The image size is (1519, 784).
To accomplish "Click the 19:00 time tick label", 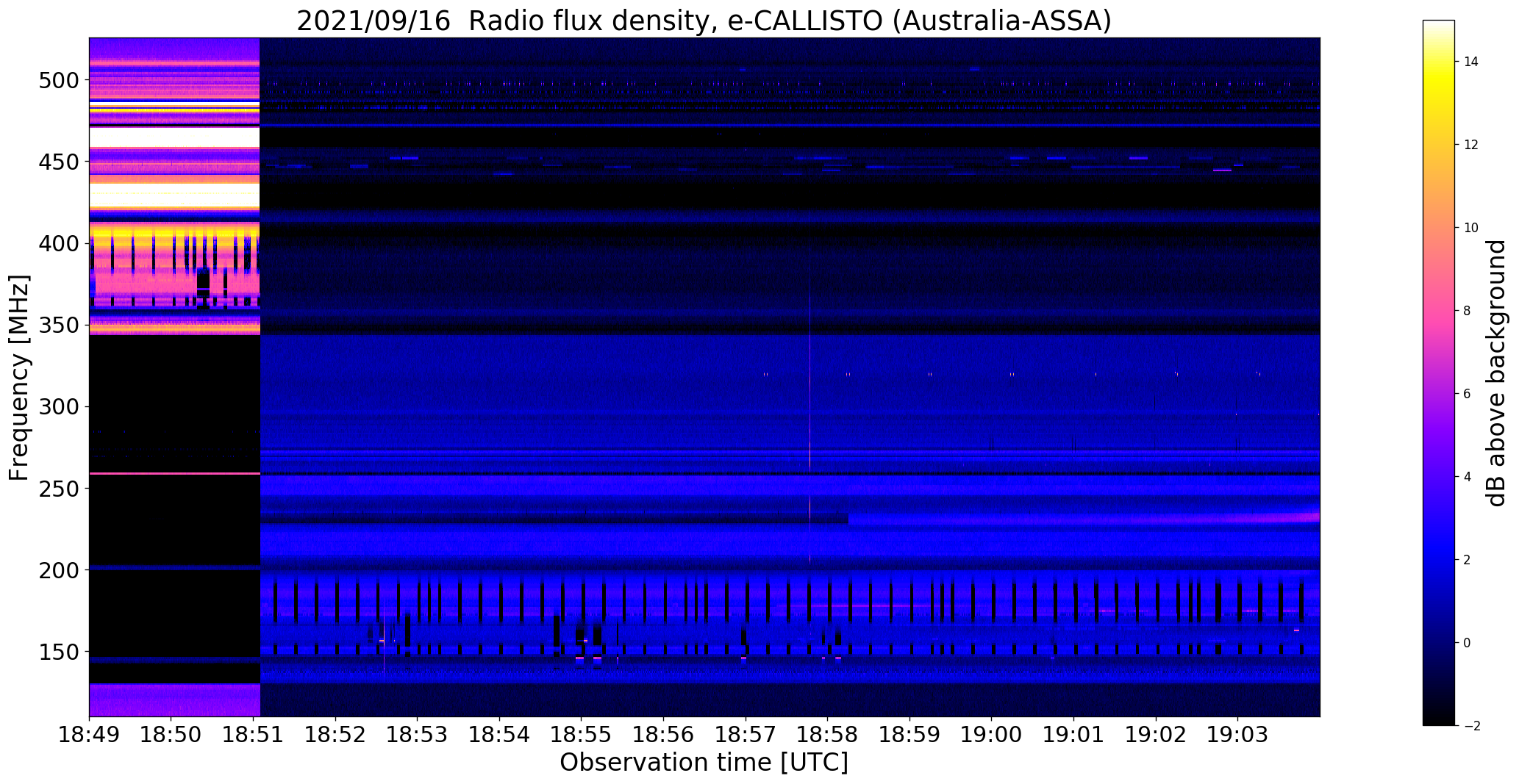I will pyautogui.click(x=991, y=736).
